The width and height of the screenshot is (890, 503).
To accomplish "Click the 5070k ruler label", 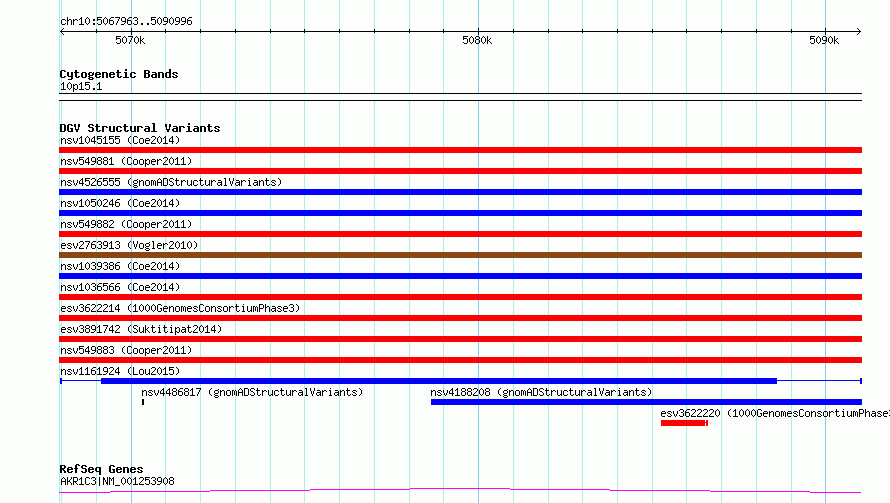I will [x=130, y=40].
